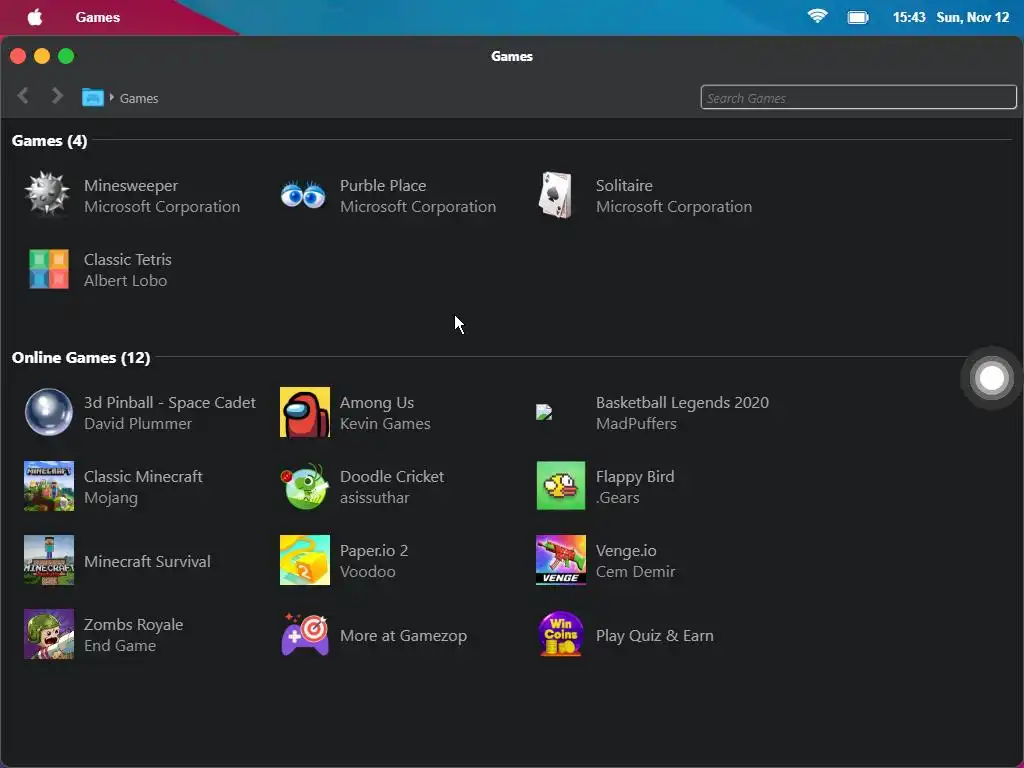Screen dimensions: 1024x768
Task: Click the Games folder icon in the breadcrumb
Action: 93,98
